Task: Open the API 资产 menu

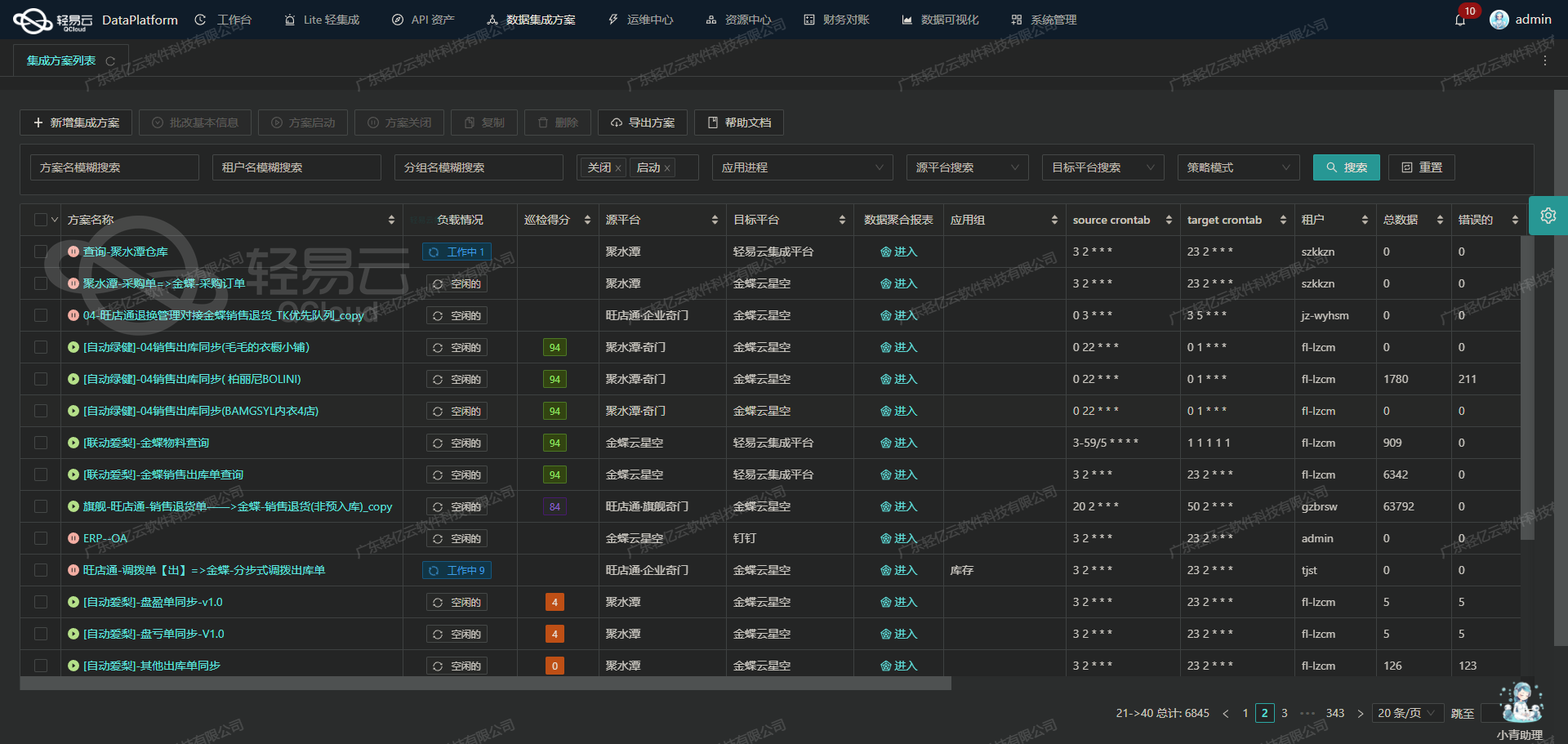Action: point(423,20)
